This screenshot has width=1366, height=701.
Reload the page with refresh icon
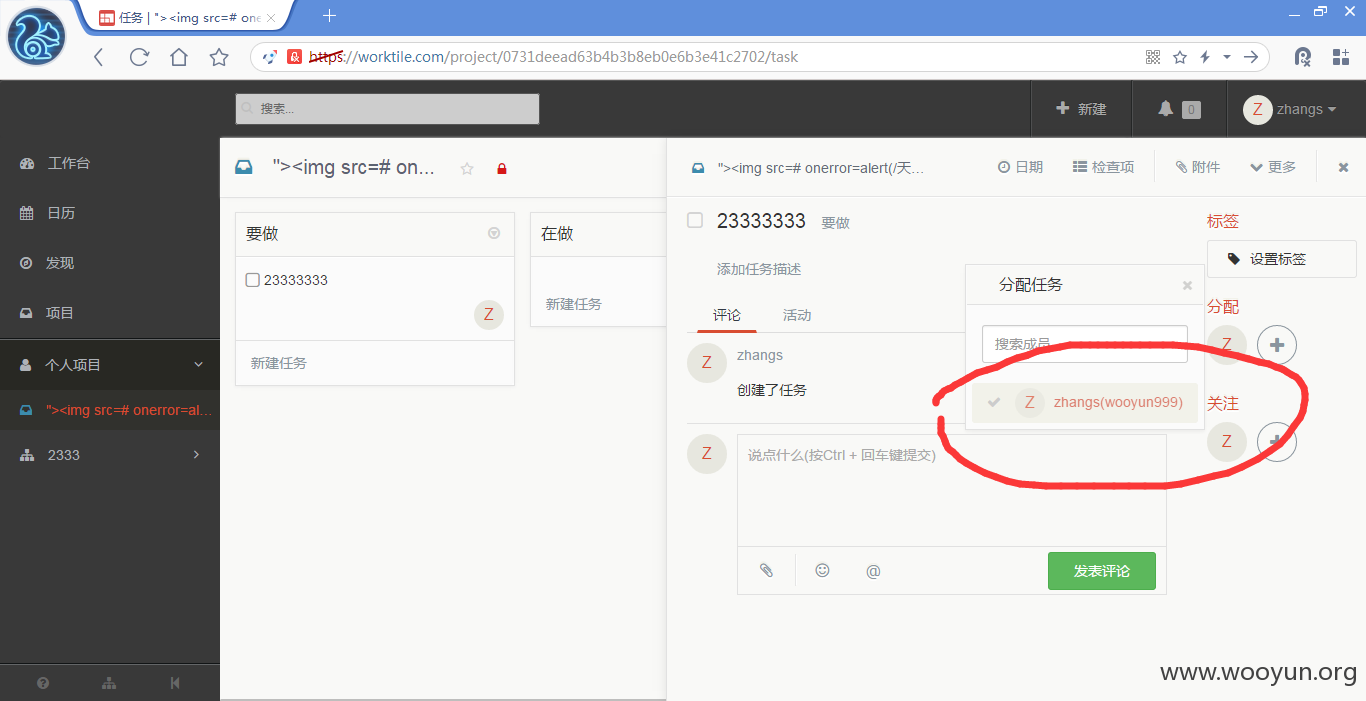139,57
